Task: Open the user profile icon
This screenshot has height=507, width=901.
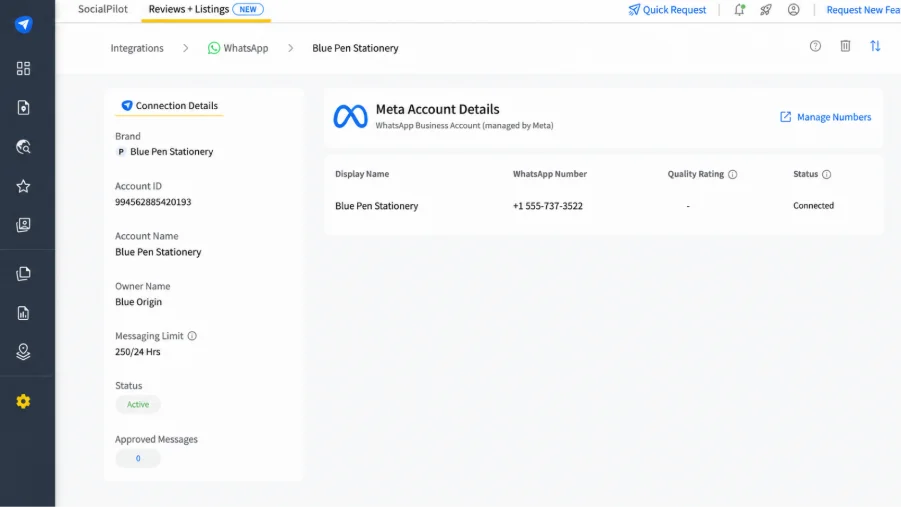Action: tap(794, 10)
